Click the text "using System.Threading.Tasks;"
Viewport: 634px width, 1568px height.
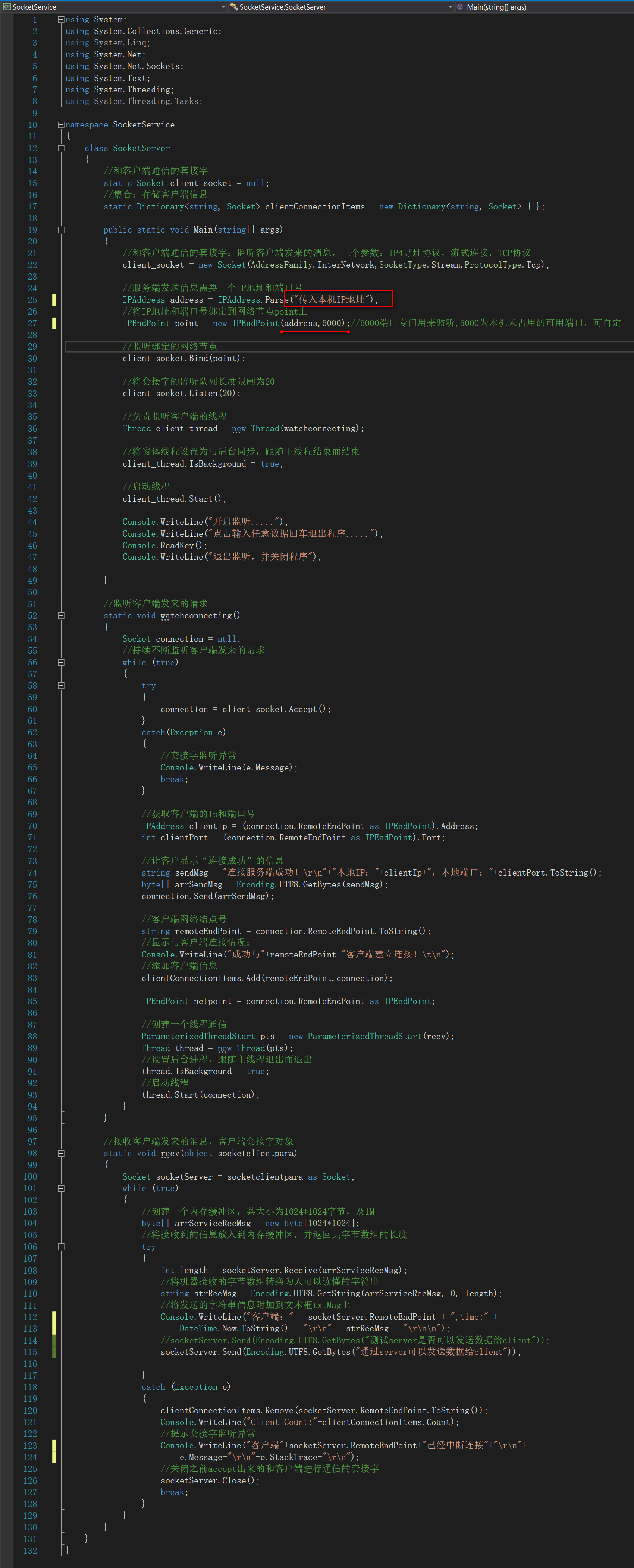pyautogui.click(x=134, y=101)
